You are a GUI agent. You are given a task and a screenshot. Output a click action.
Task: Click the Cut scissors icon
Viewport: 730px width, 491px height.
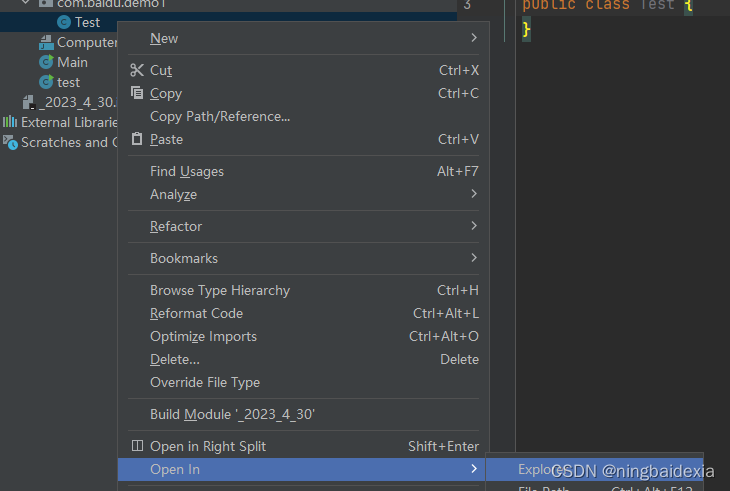point(137,70)
